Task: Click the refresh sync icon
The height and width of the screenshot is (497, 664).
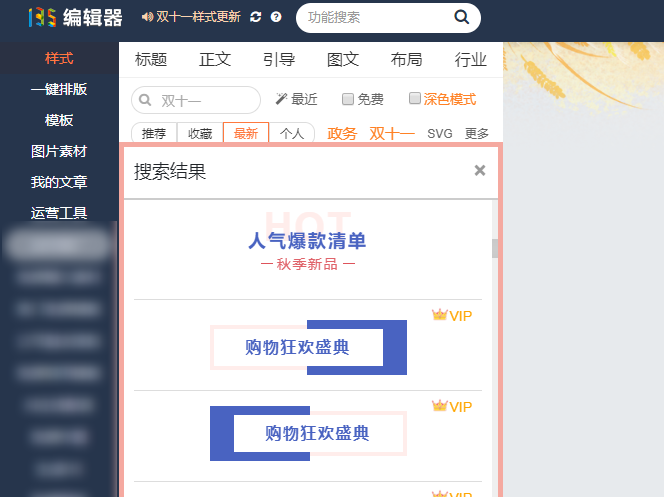Action: tap(255, 17)
